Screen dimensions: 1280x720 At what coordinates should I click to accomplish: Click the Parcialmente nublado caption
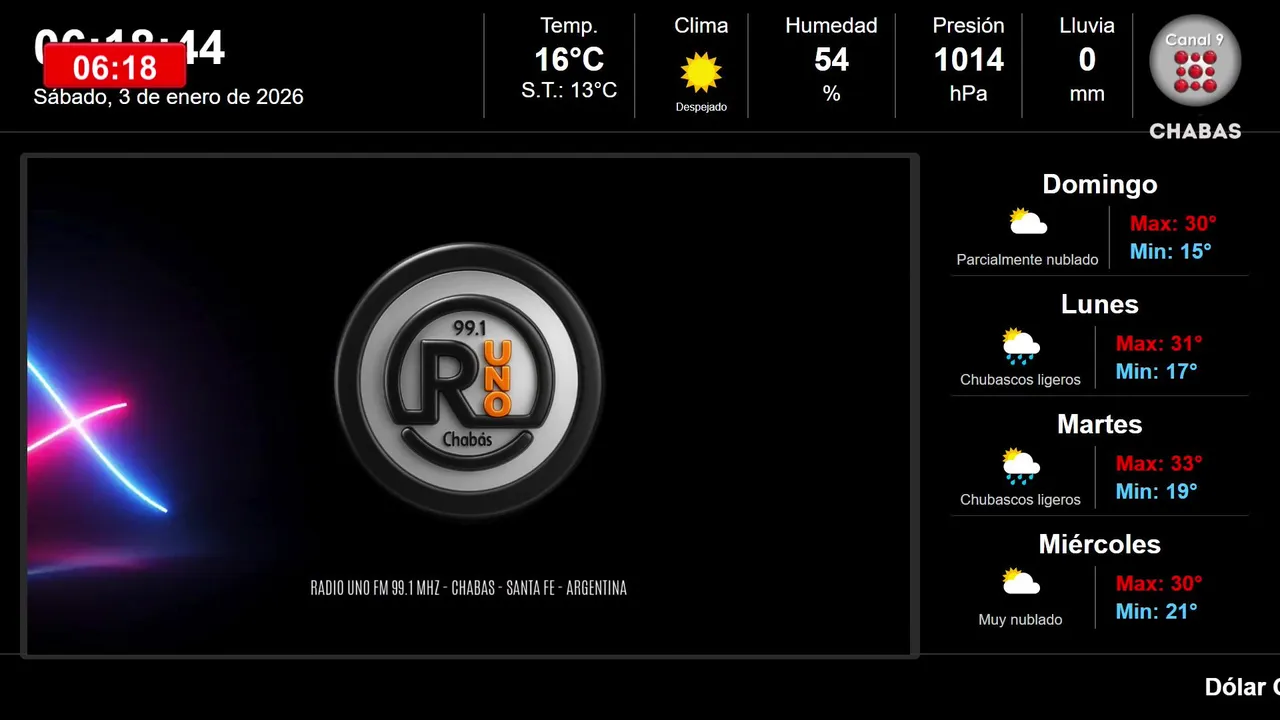click(1027, 260)
